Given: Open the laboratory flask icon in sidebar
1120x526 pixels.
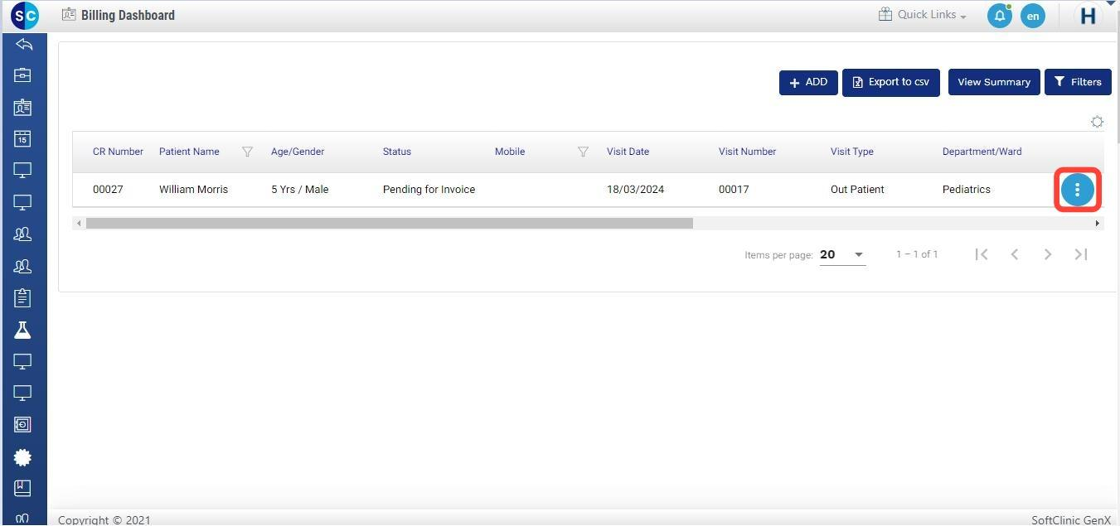Looking at the screenshot, I should point(23,329).
